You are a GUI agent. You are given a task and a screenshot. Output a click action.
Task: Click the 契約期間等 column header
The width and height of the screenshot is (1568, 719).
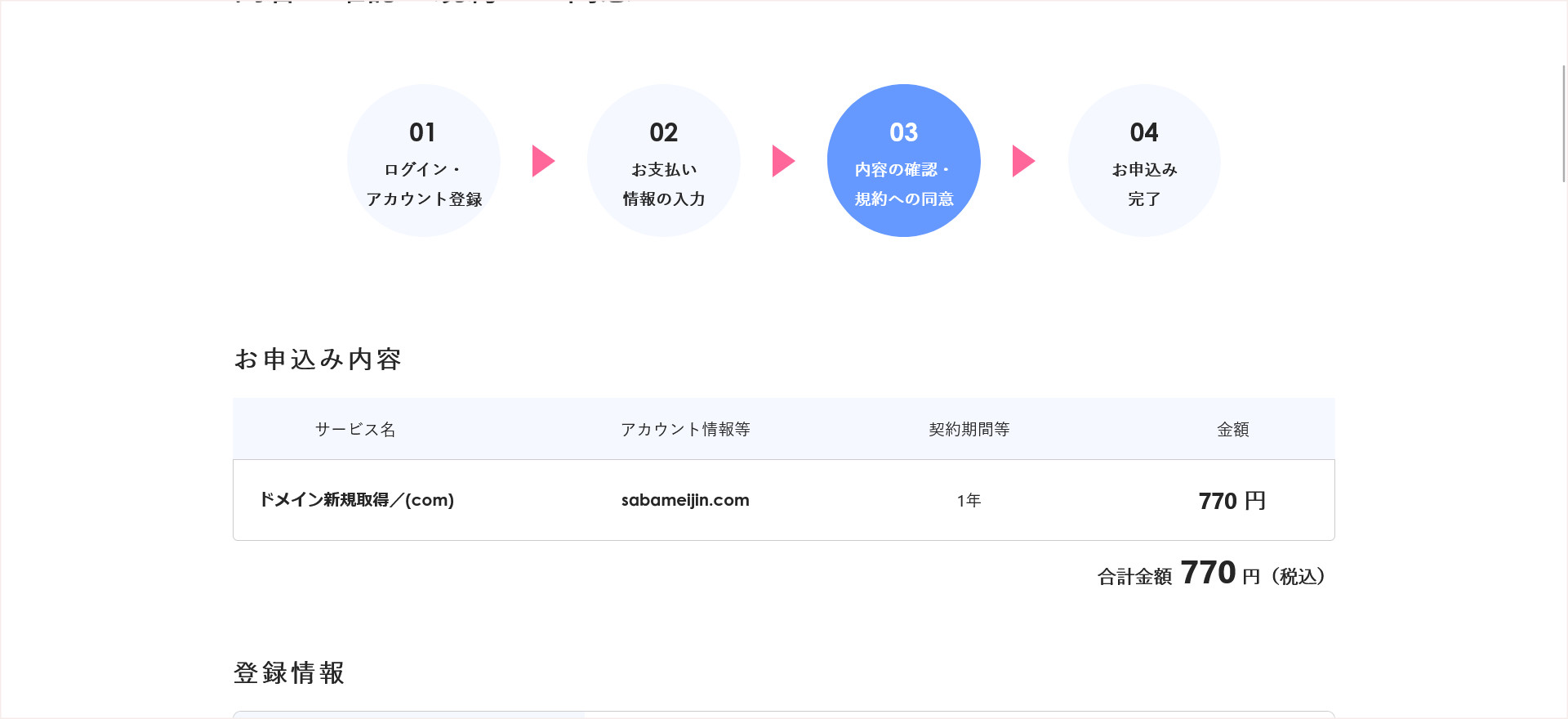tap(969, 430)
